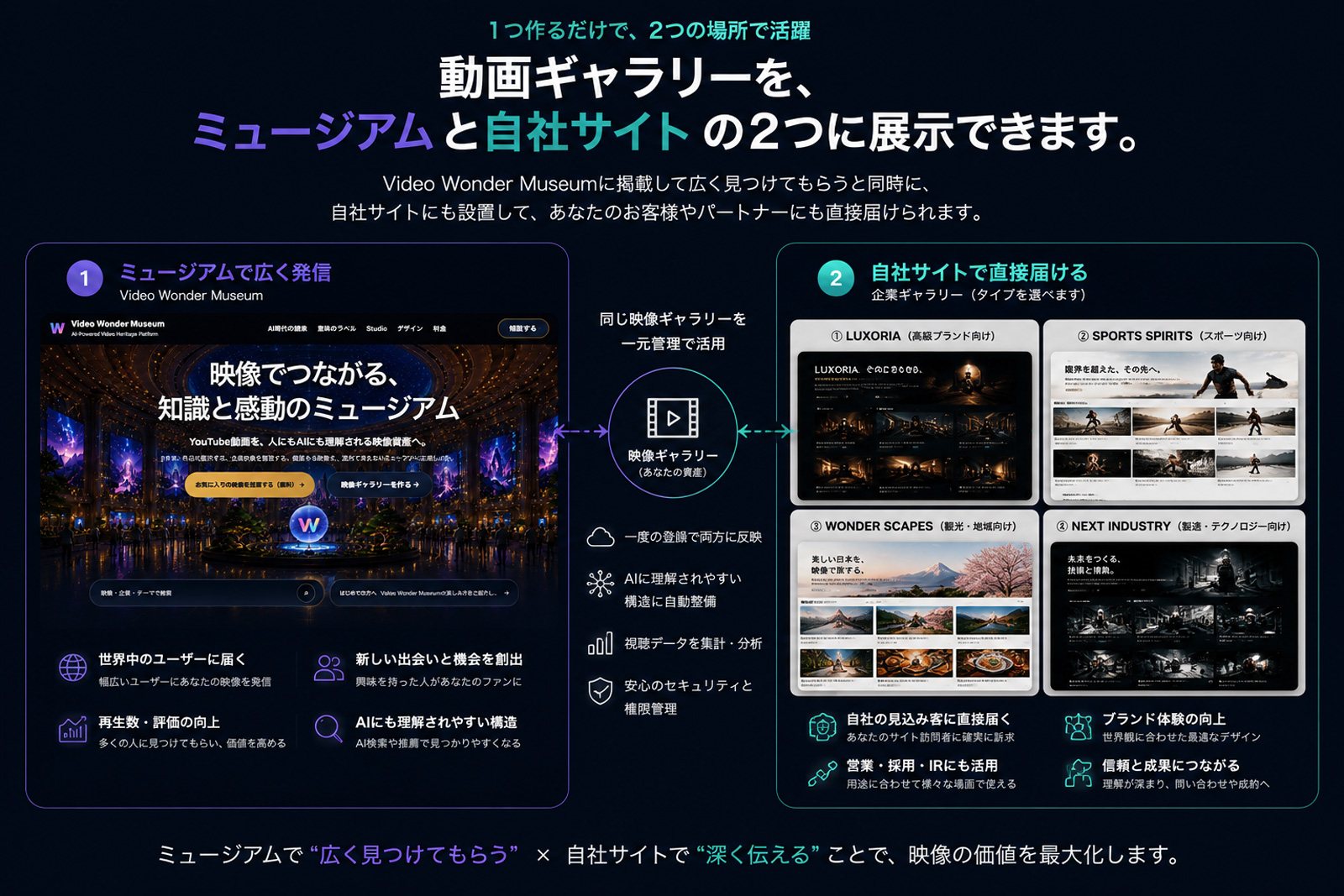Select the NEXT INDUSTRY gallery preview card
The width and height of the screenshot is (1344, 896).
1174,603
